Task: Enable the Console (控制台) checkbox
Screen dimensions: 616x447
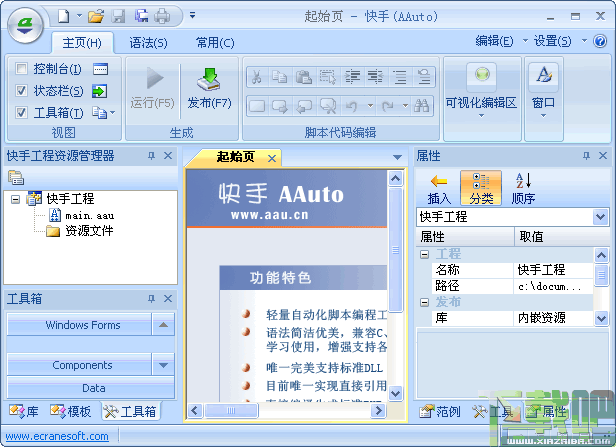Action: click(21, 69)
